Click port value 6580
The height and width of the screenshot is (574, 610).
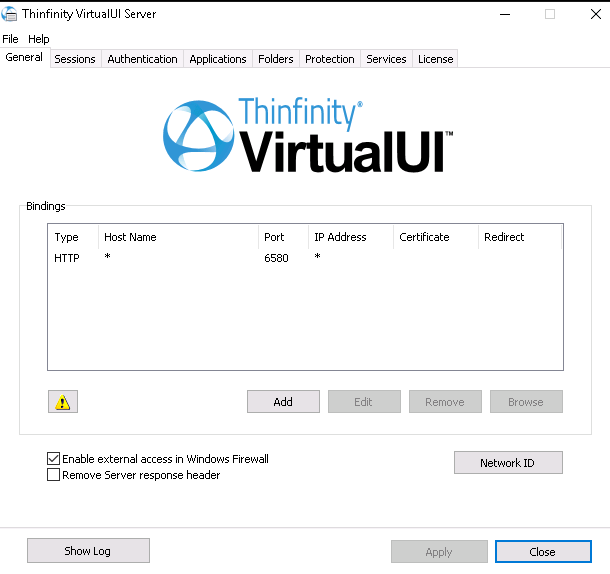click(276, 258)
